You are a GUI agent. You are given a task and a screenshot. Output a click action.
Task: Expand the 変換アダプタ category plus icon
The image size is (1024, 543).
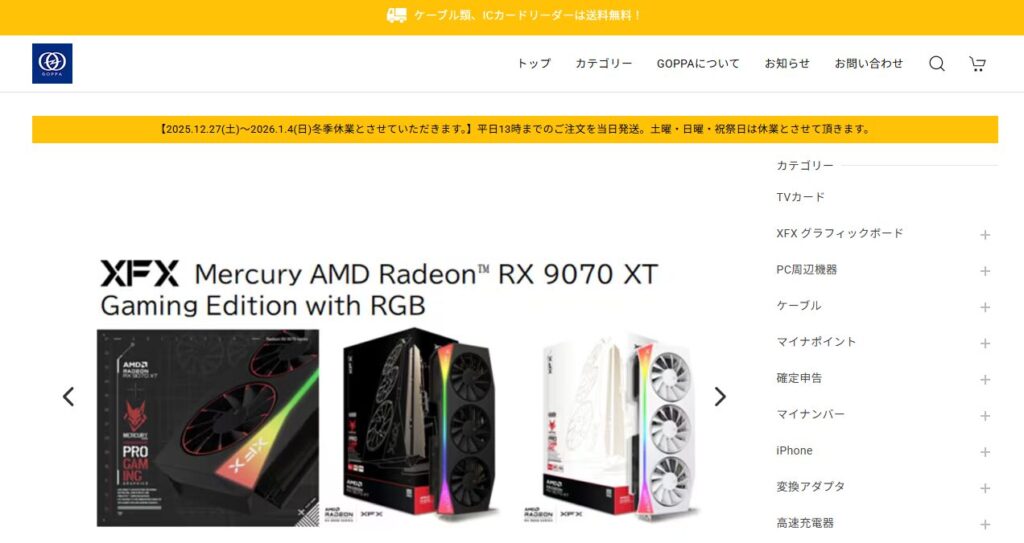pyautogui.click(x=985, y=488)
